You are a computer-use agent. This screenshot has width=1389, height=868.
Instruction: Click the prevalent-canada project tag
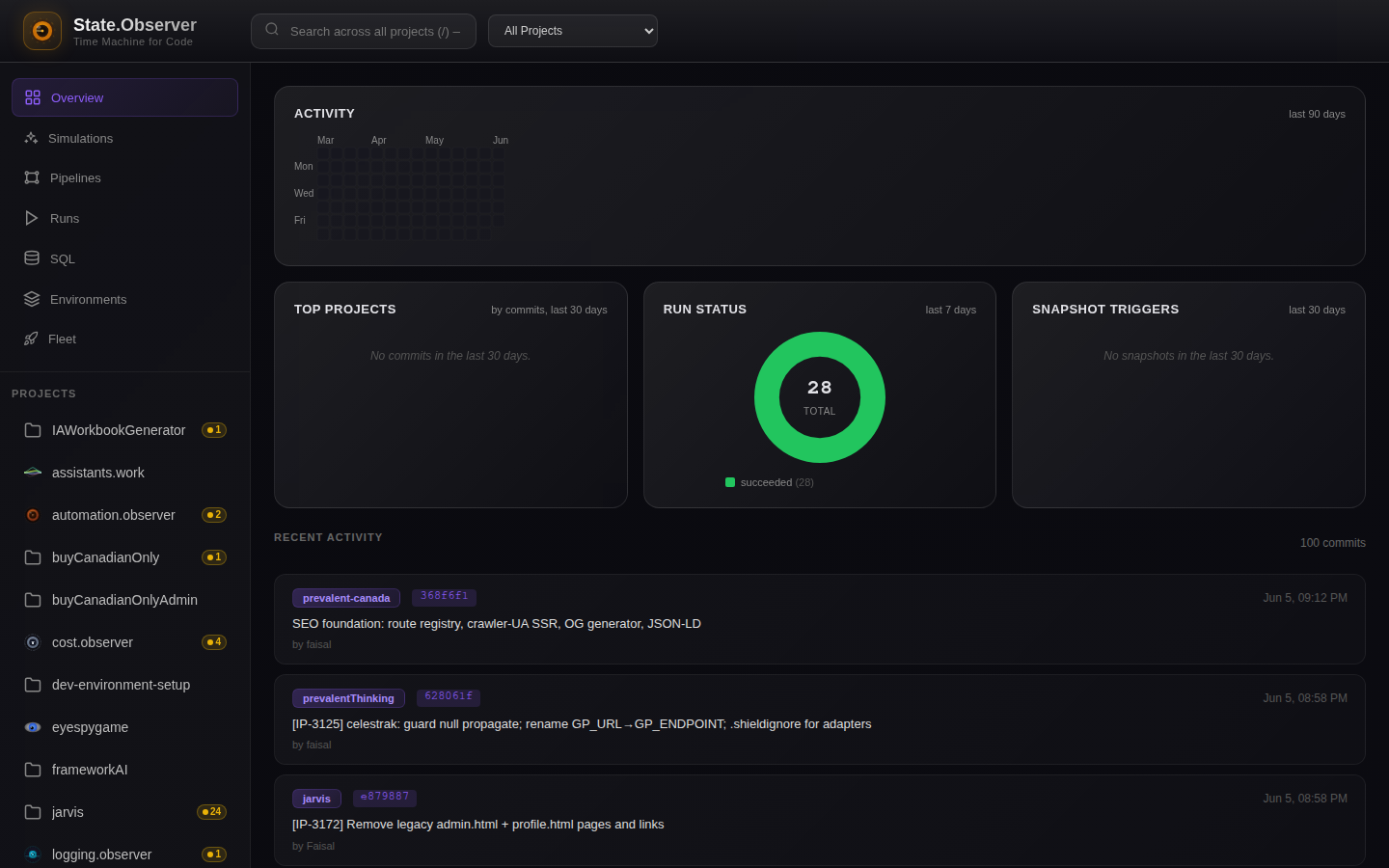pyautogui.click(x=346, y=598)
